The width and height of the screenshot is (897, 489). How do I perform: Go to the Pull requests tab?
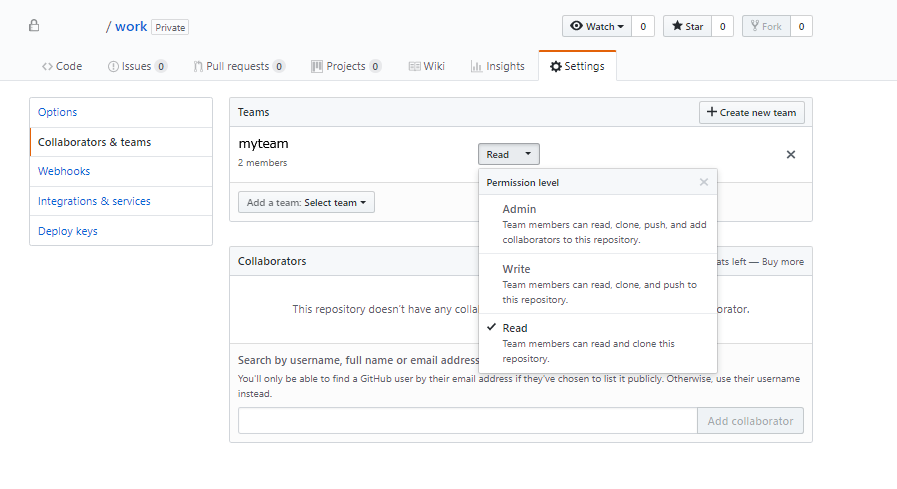[x=239, y=66]
